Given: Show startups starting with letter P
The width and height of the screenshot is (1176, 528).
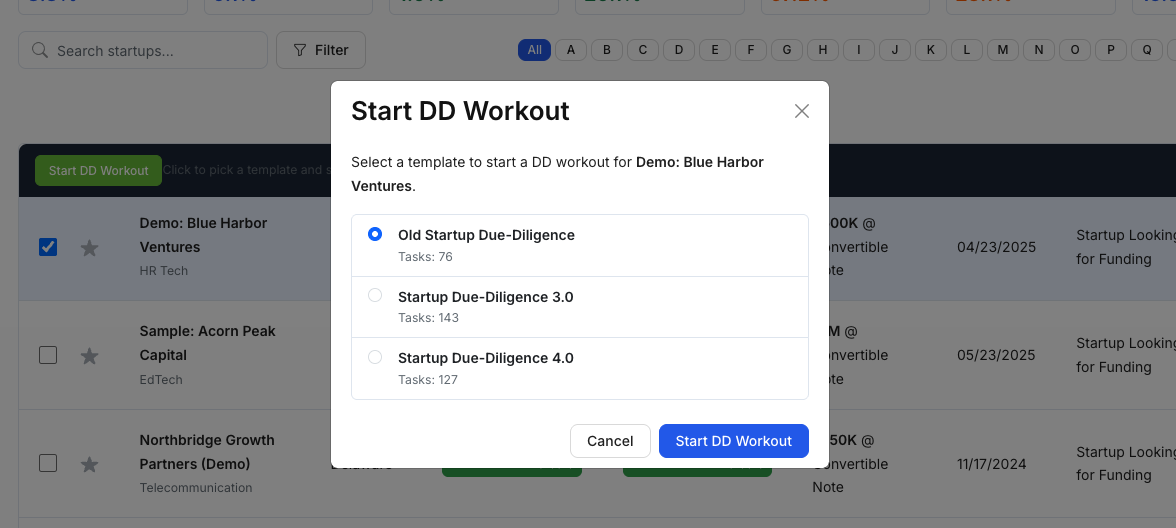Looking at the screenshot, I should (1111, 50).
